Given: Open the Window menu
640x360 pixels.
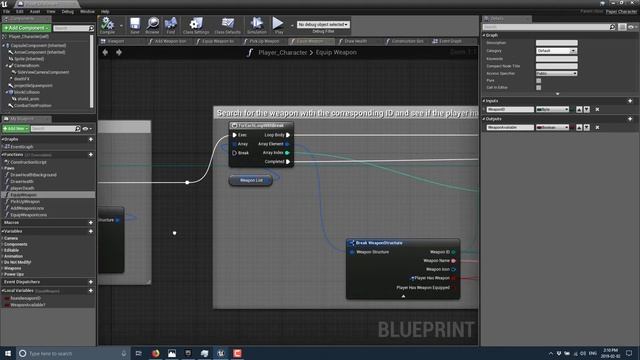Looking at the screenshot, I should (87, 11).
